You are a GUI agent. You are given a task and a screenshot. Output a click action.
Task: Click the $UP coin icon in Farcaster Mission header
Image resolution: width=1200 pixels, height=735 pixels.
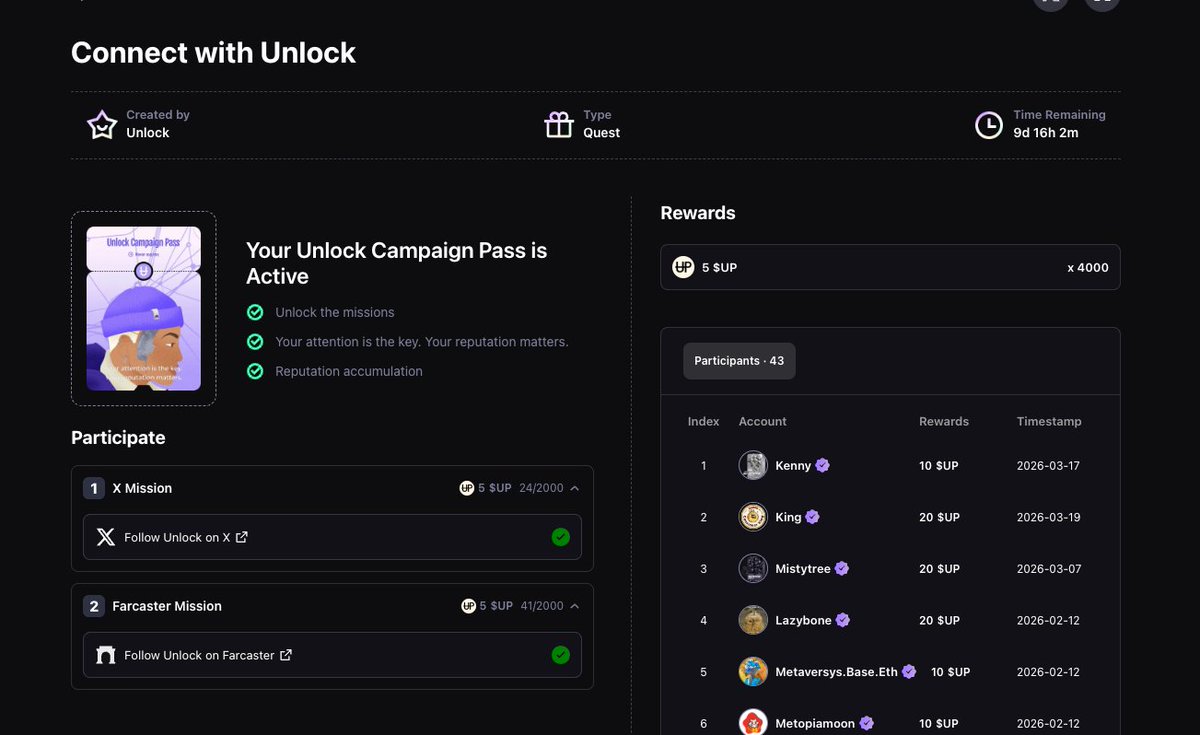(x=469, y=606)
